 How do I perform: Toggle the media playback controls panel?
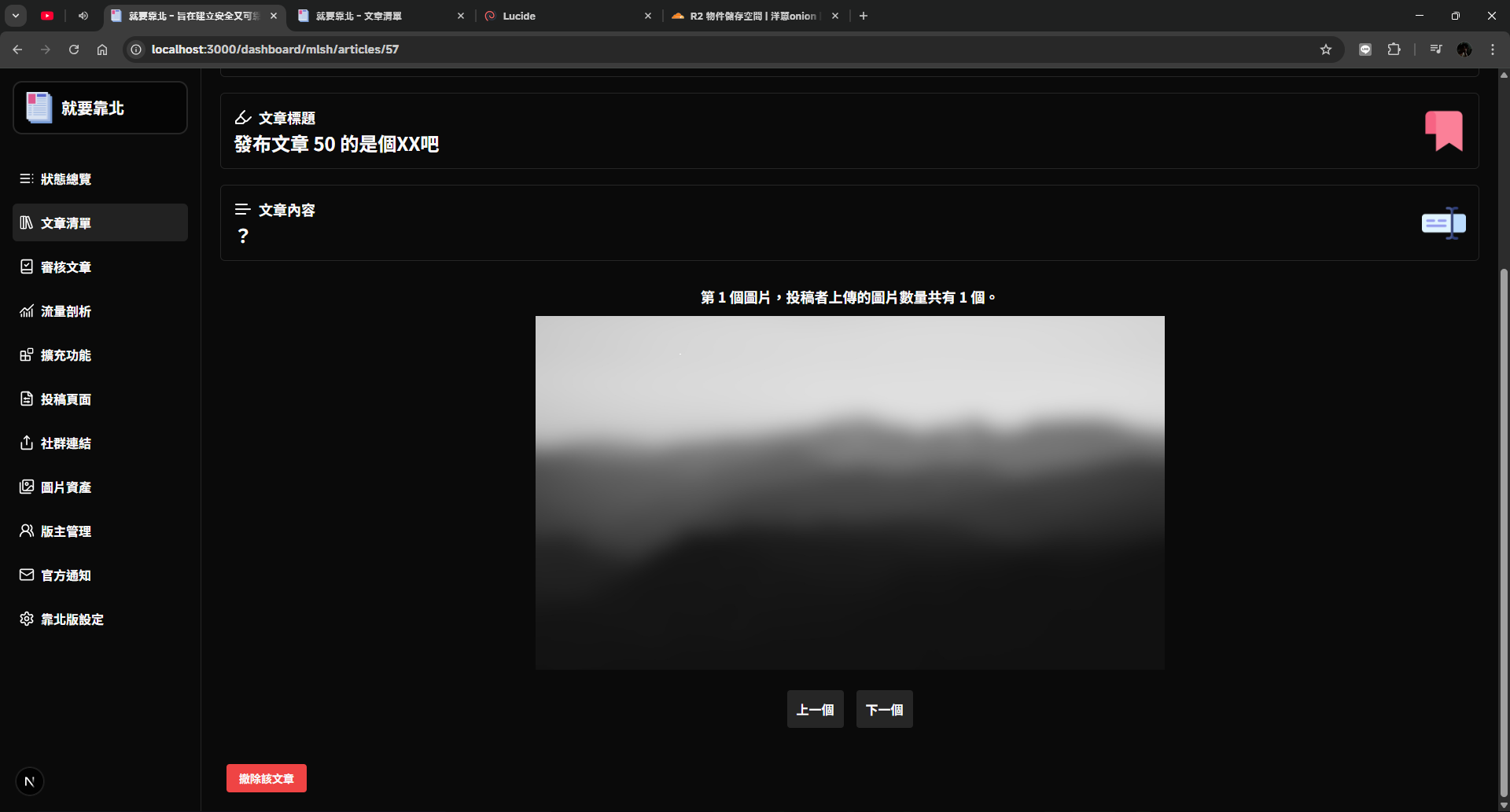[x=1434, y=49]
